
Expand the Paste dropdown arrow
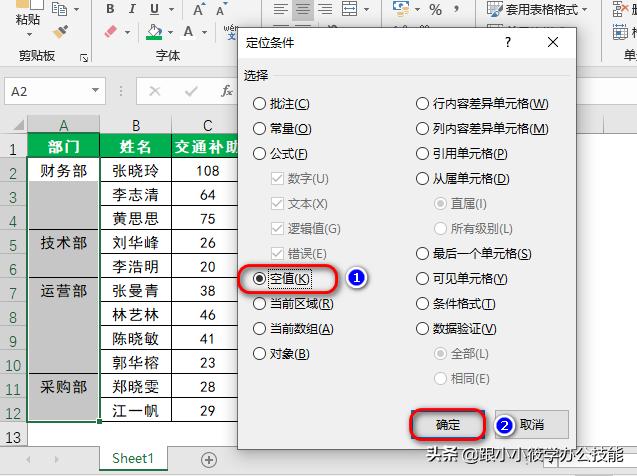(29, 35)
